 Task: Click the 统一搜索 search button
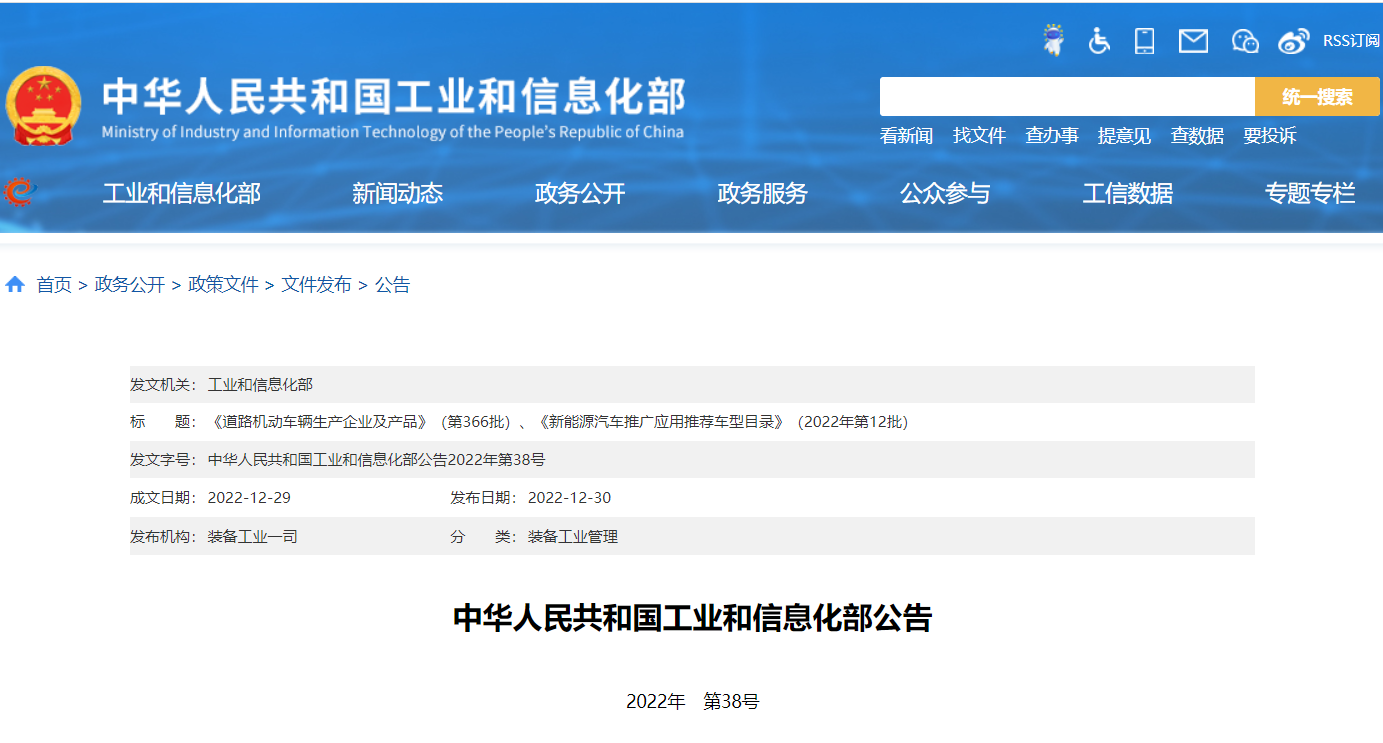click(x=1317, y=96)
